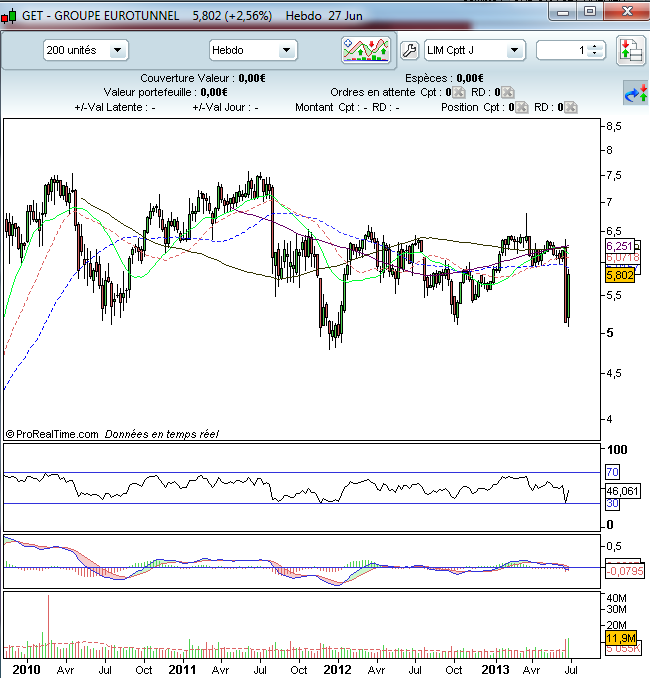This screenshot has height=678, width=650.
Task: Click the 6,251 moving average price label
Action: pos(620,246)
